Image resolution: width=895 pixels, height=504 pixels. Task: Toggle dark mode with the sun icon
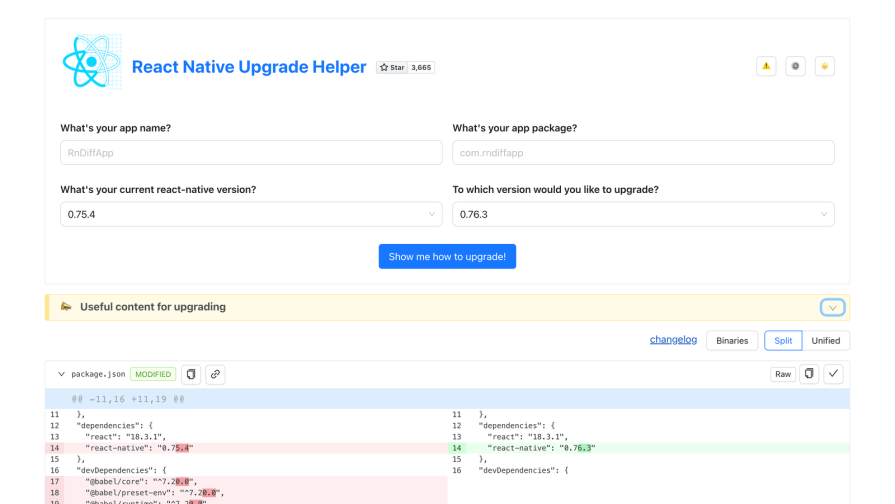point(825,66)
